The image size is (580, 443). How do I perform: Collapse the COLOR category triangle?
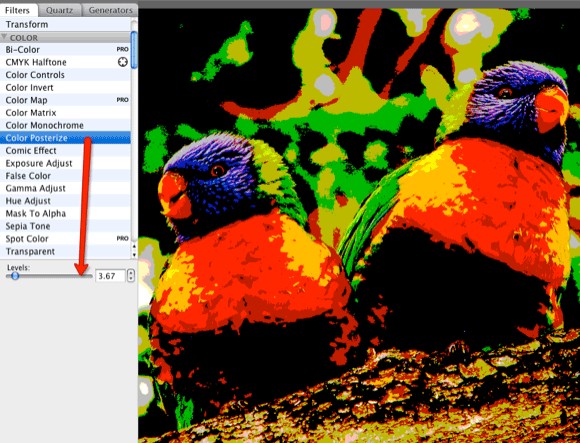[x=4, y=37]
